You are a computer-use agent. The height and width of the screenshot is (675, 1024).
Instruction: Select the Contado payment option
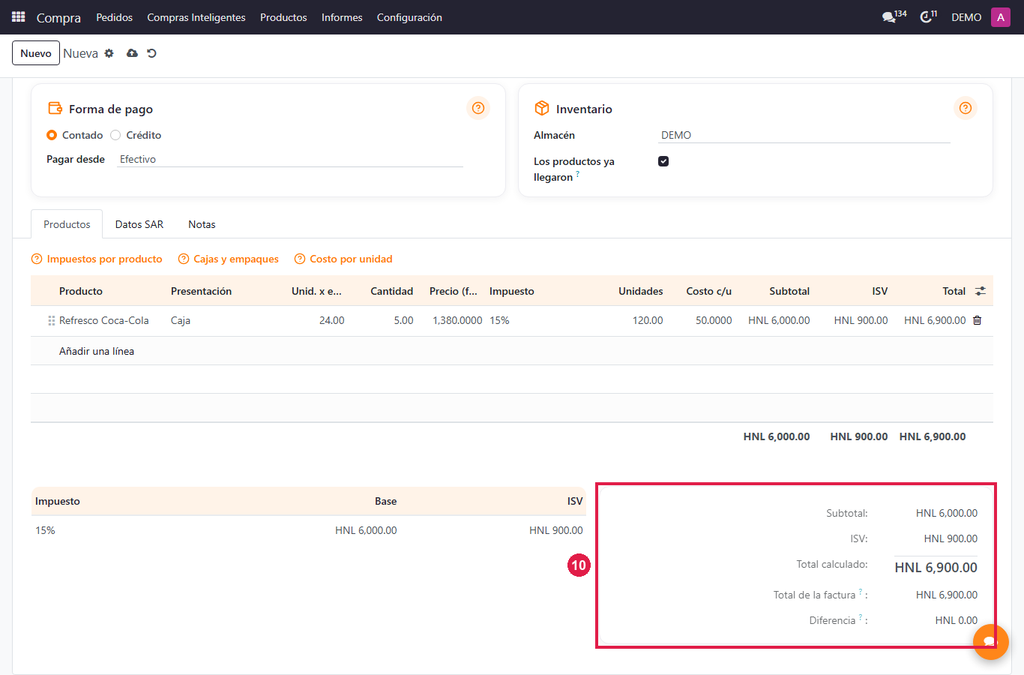tap(52, 135)
